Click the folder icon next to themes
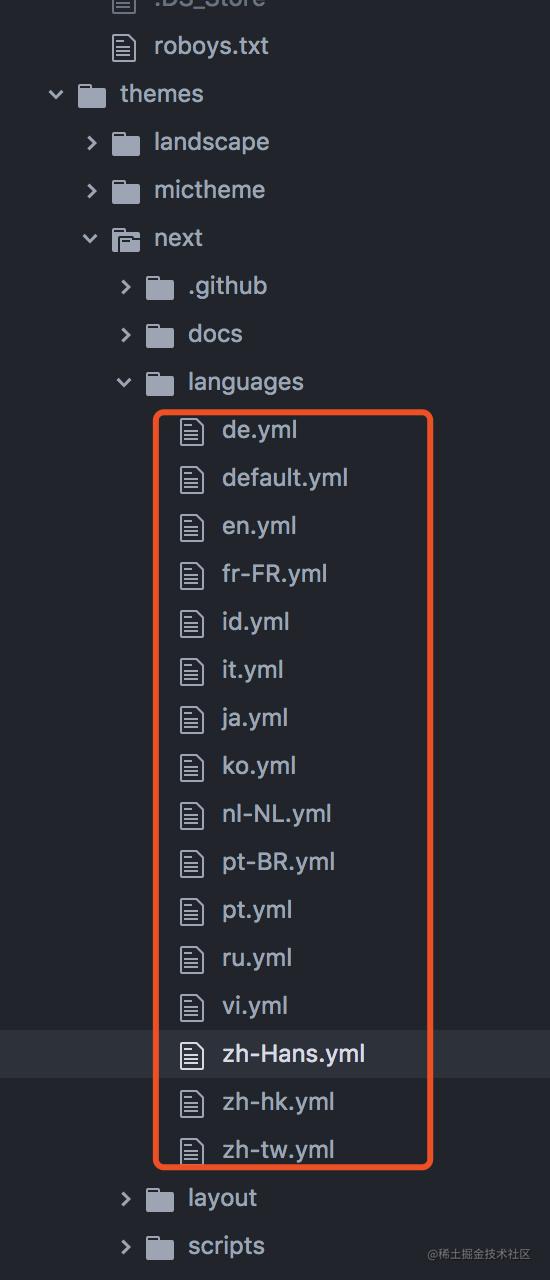This screenshot has height=1280, width=550. [x=92, y=95]
